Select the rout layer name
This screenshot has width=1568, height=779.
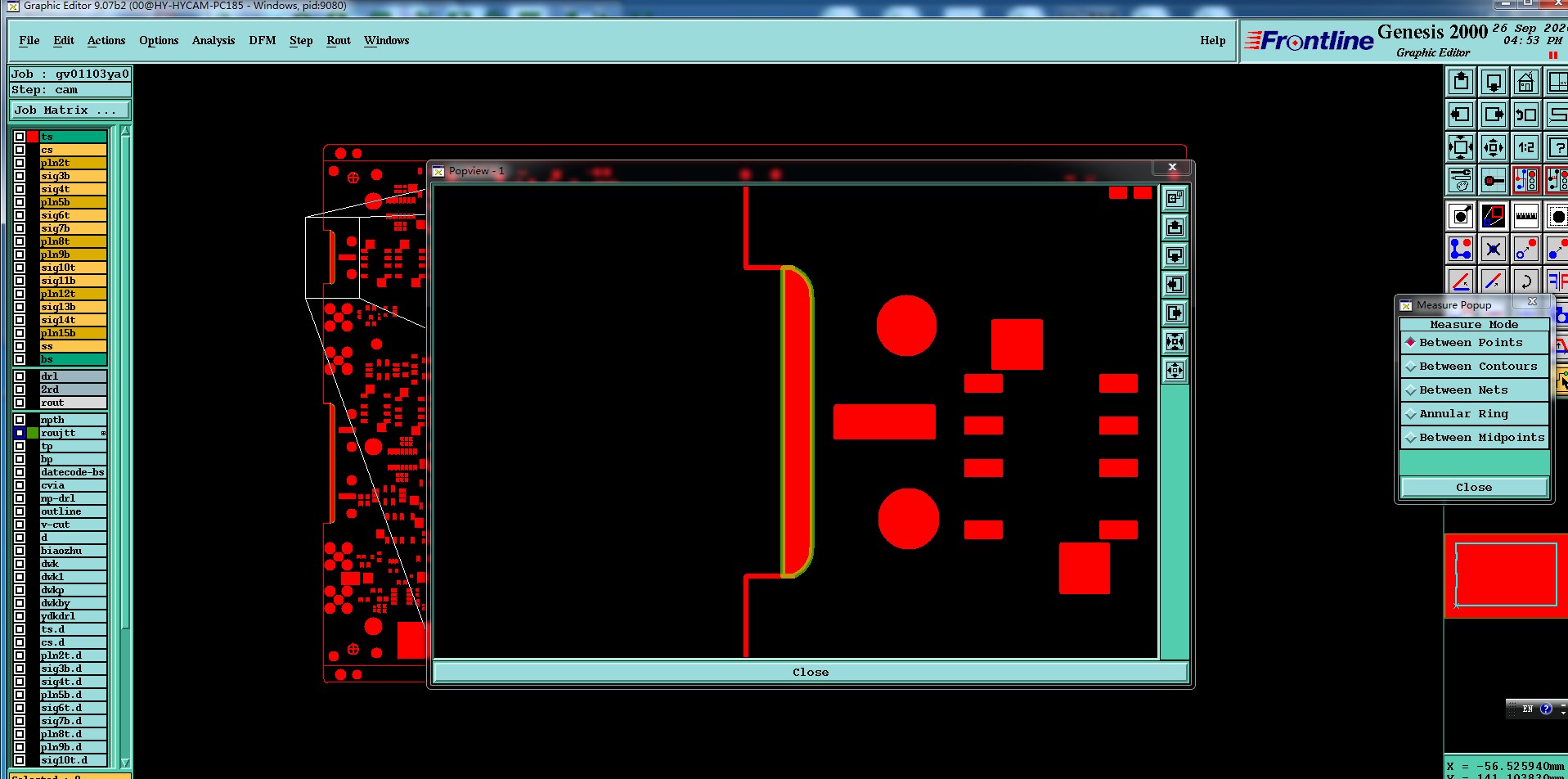pyautogui.click(x=74, y=403)
